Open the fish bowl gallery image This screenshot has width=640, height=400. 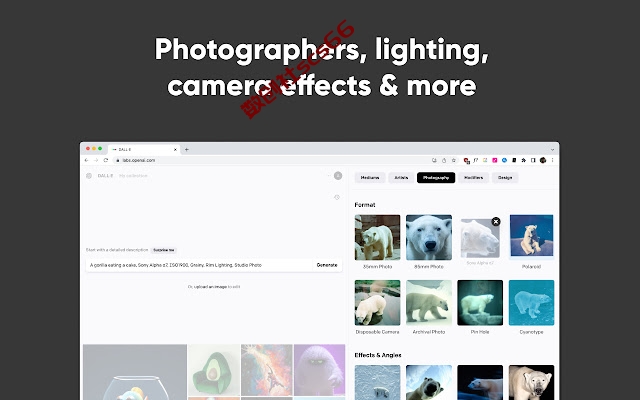pyautogui.click(x=135, y=372)
